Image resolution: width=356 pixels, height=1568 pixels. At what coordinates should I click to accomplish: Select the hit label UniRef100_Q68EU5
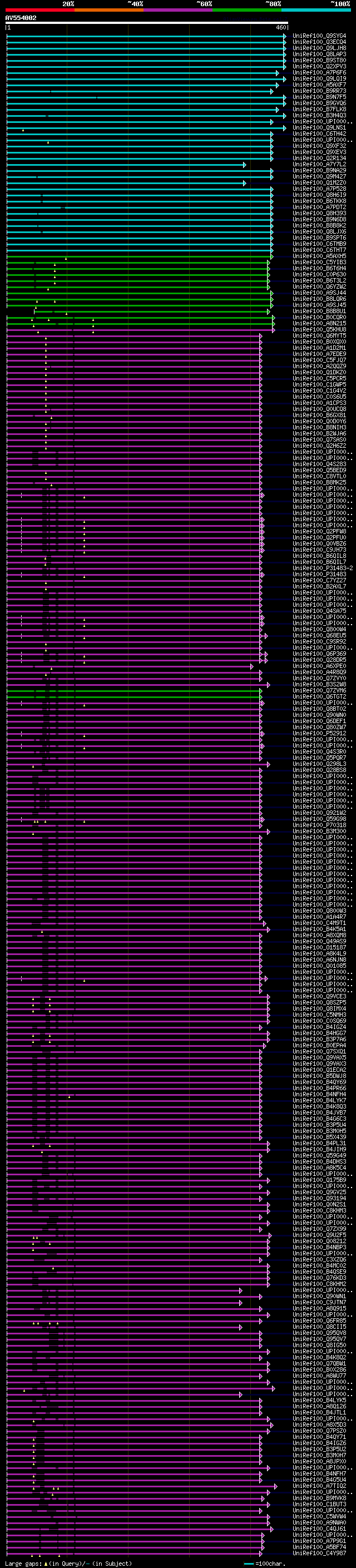coord(319,636)
